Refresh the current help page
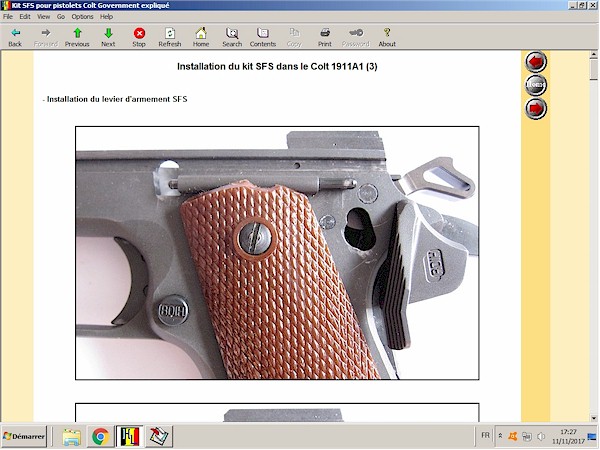This screenshot has height=450, width=600. click(170, 37)
